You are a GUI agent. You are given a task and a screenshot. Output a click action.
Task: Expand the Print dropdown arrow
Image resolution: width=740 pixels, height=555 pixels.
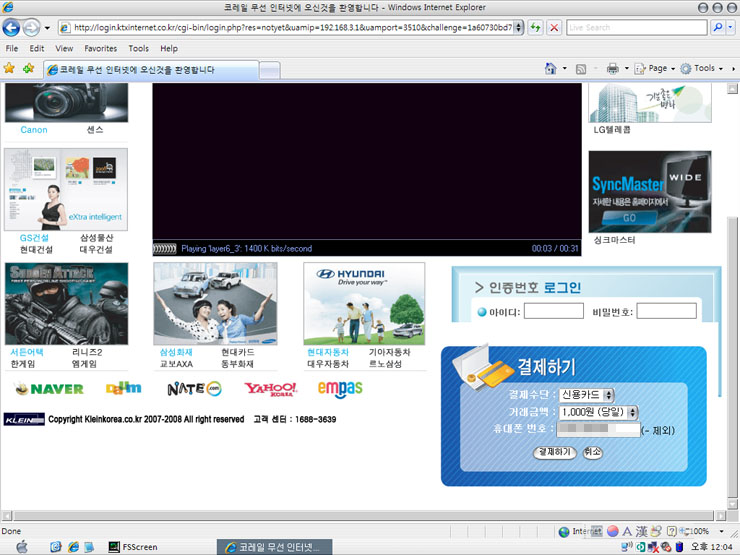tap(627, 68)
